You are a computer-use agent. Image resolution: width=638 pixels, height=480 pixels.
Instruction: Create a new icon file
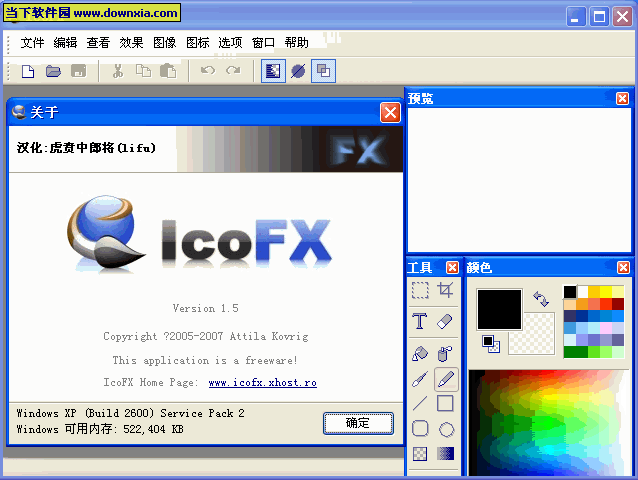point(28,72)
